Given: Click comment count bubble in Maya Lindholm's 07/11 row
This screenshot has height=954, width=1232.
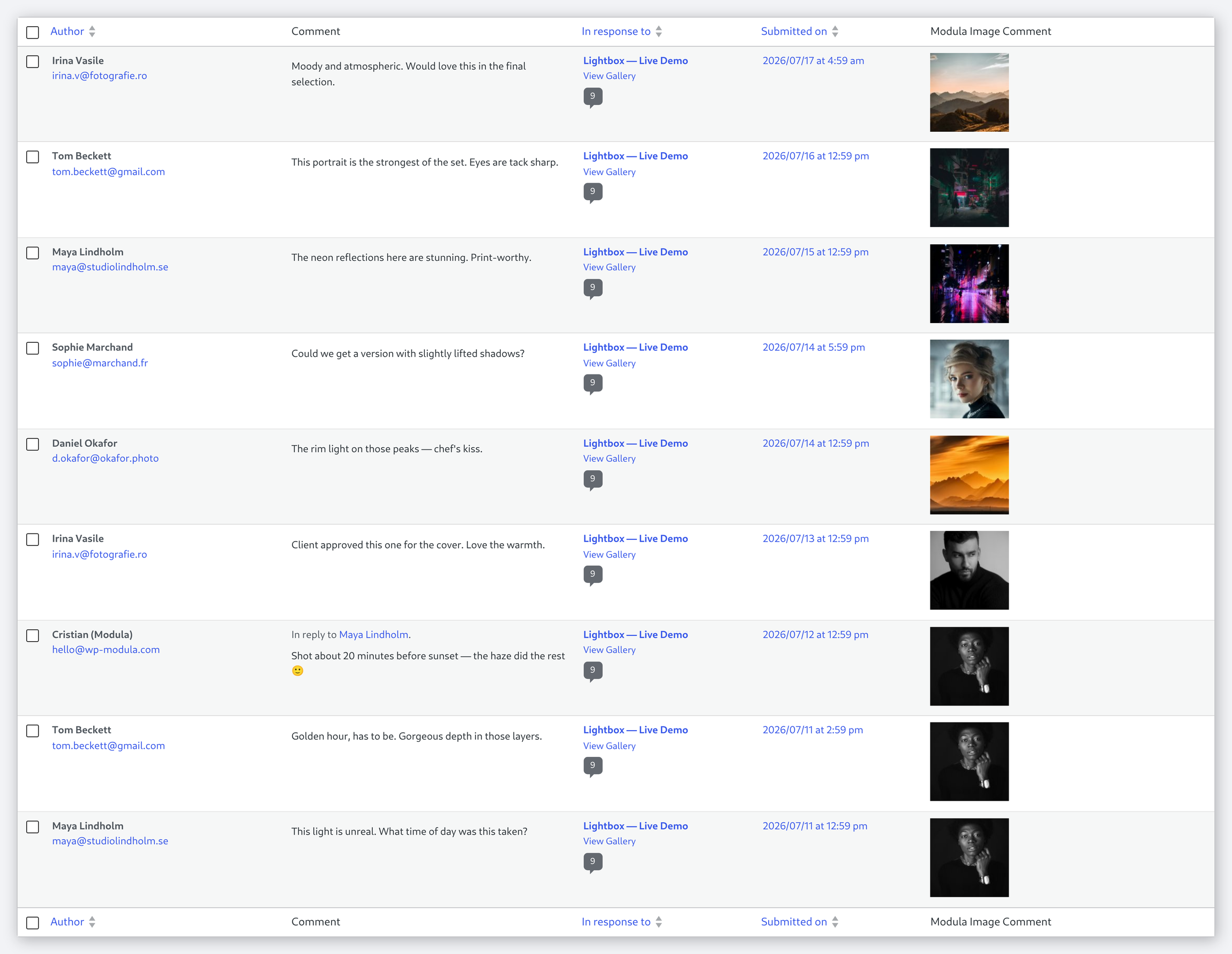Looking at the screenshot, I should click(592, 862).
